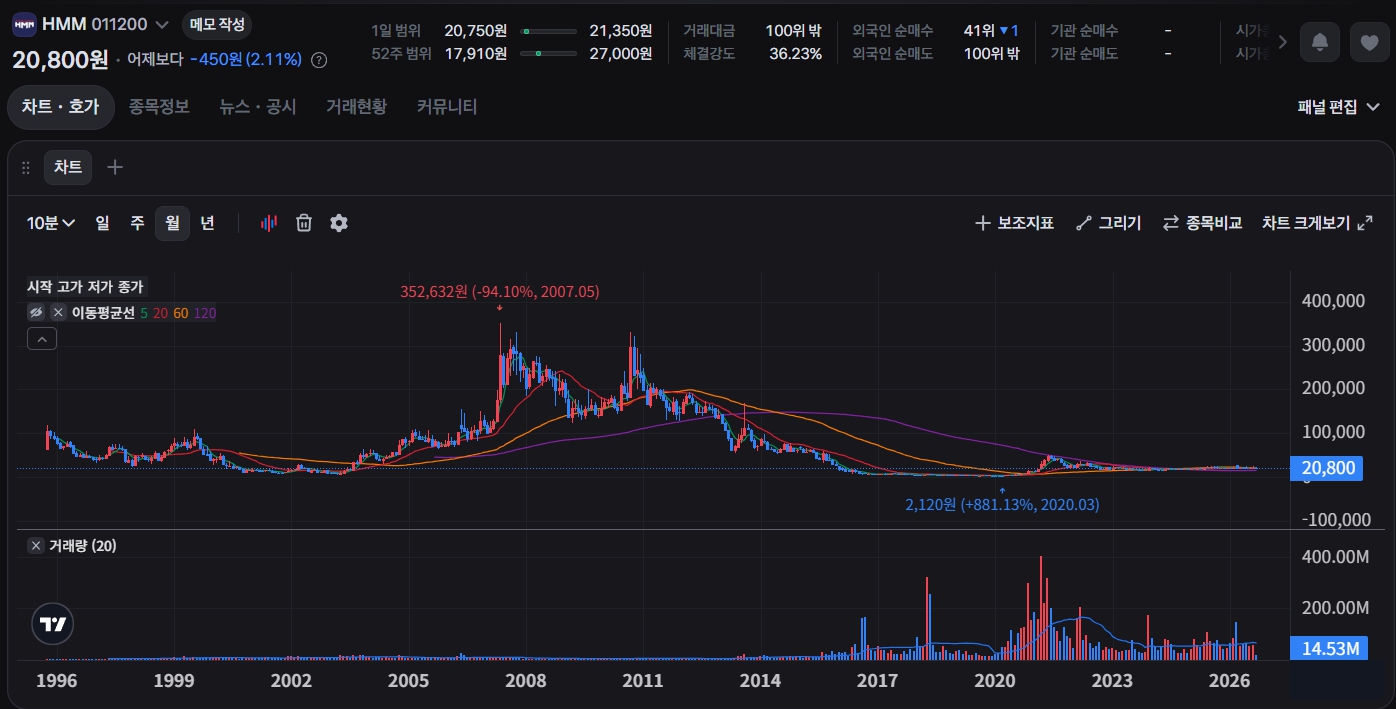Image resolution: width=1396 pixels, height=709 pixels.
Task: Click the 거래대금 100위 밖 value
Action: pyautogui.click(x=793, y=31)
